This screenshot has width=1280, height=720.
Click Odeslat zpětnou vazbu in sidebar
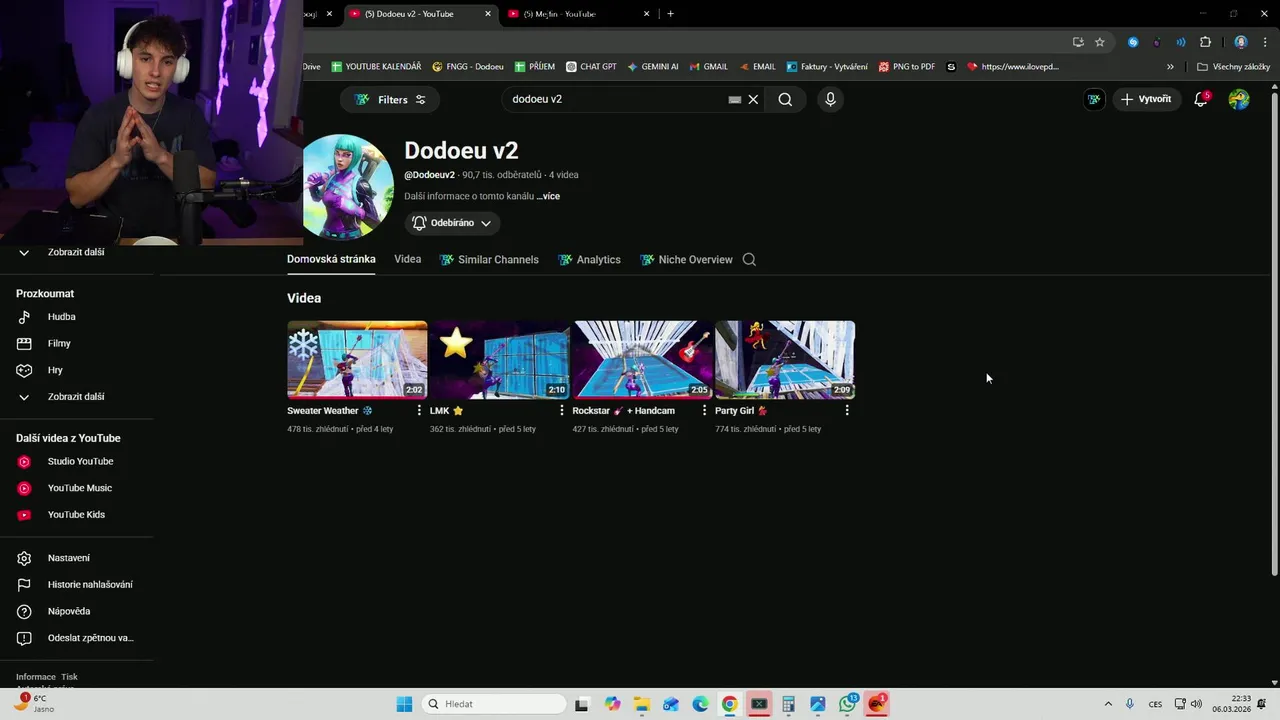tap(76, 638)
